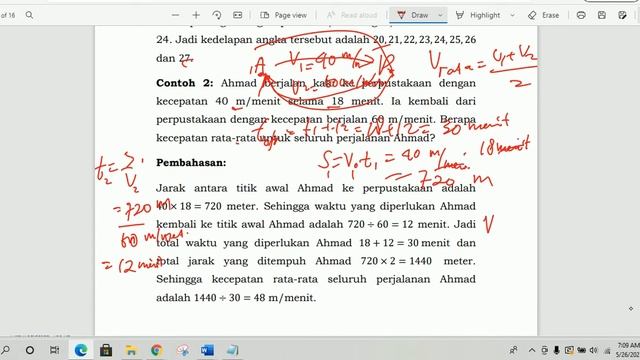Click the fit-page diamond icon at right edge

631,309
